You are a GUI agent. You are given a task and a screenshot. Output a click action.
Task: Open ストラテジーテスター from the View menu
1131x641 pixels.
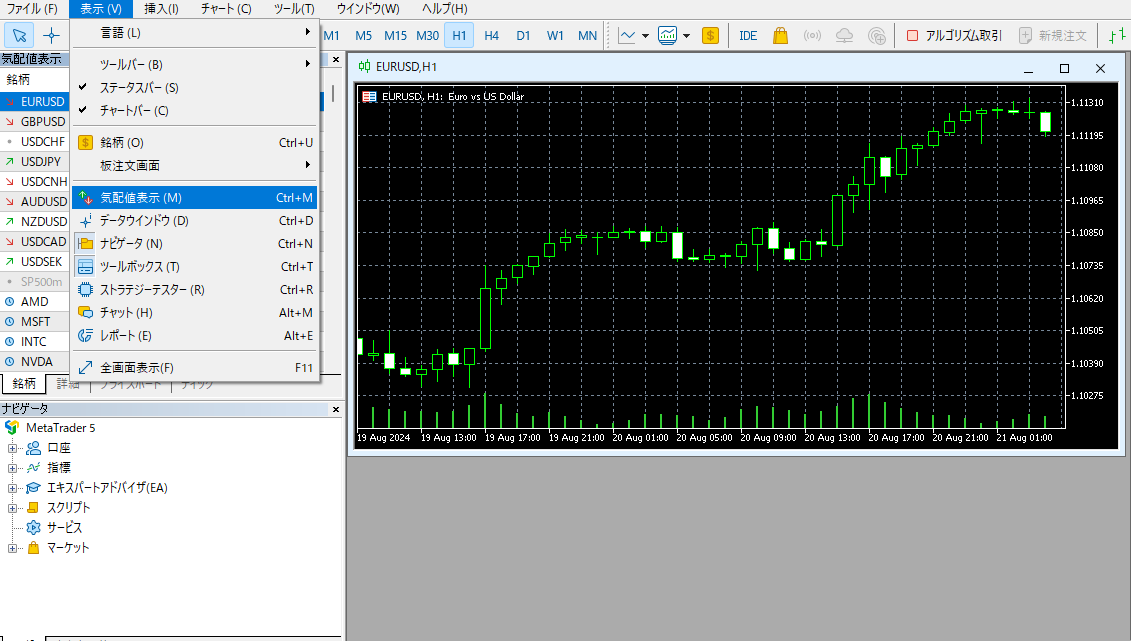click(x=152, y=290)
